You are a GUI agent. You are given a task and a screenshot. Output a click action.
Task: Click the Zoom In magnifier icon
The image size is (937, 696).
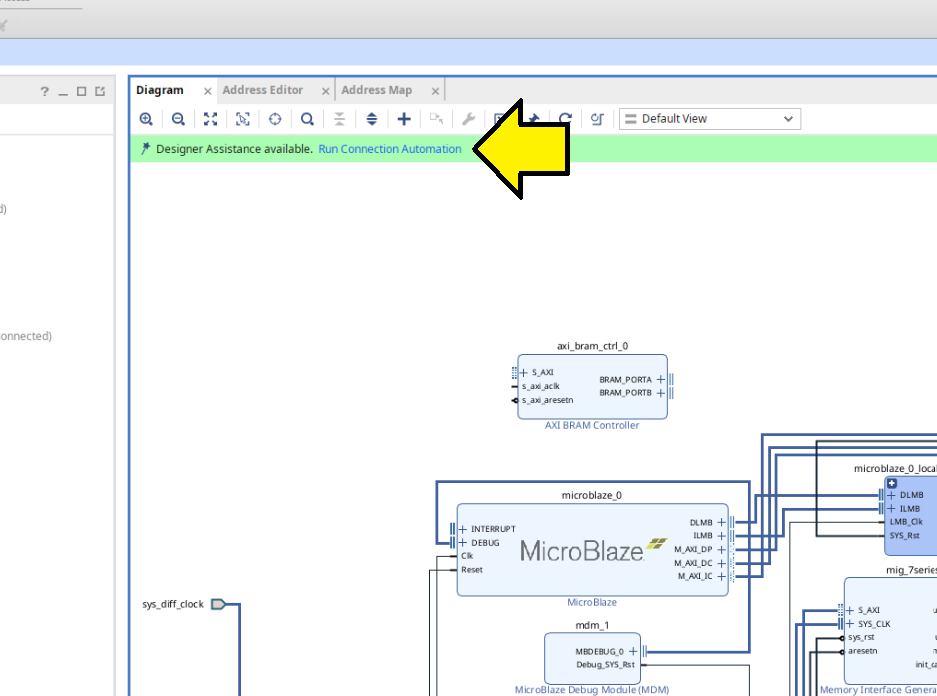[x=146, y=119]
